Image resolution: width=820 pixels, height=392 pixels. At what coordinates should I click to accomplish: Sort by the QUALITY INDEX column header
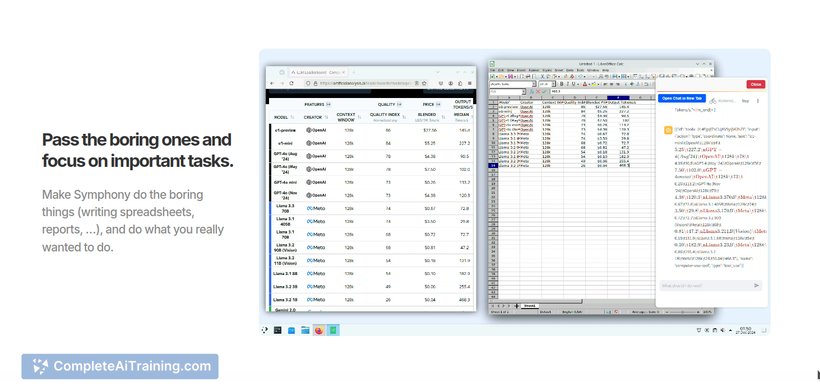[385, 114]
